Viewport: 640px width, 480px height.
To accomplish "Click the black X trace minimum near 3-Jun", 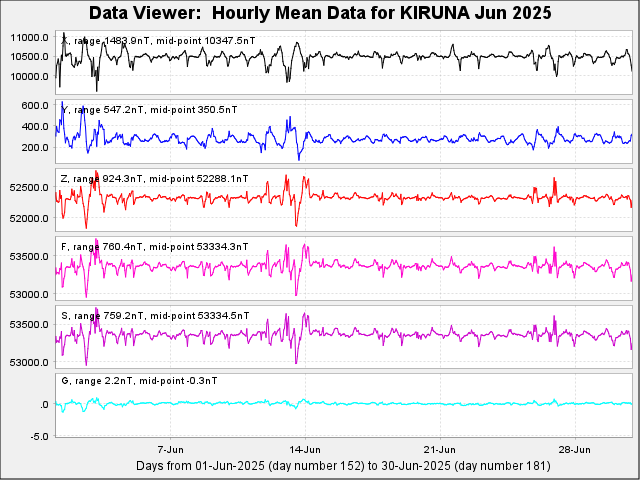I will [97, 90].
